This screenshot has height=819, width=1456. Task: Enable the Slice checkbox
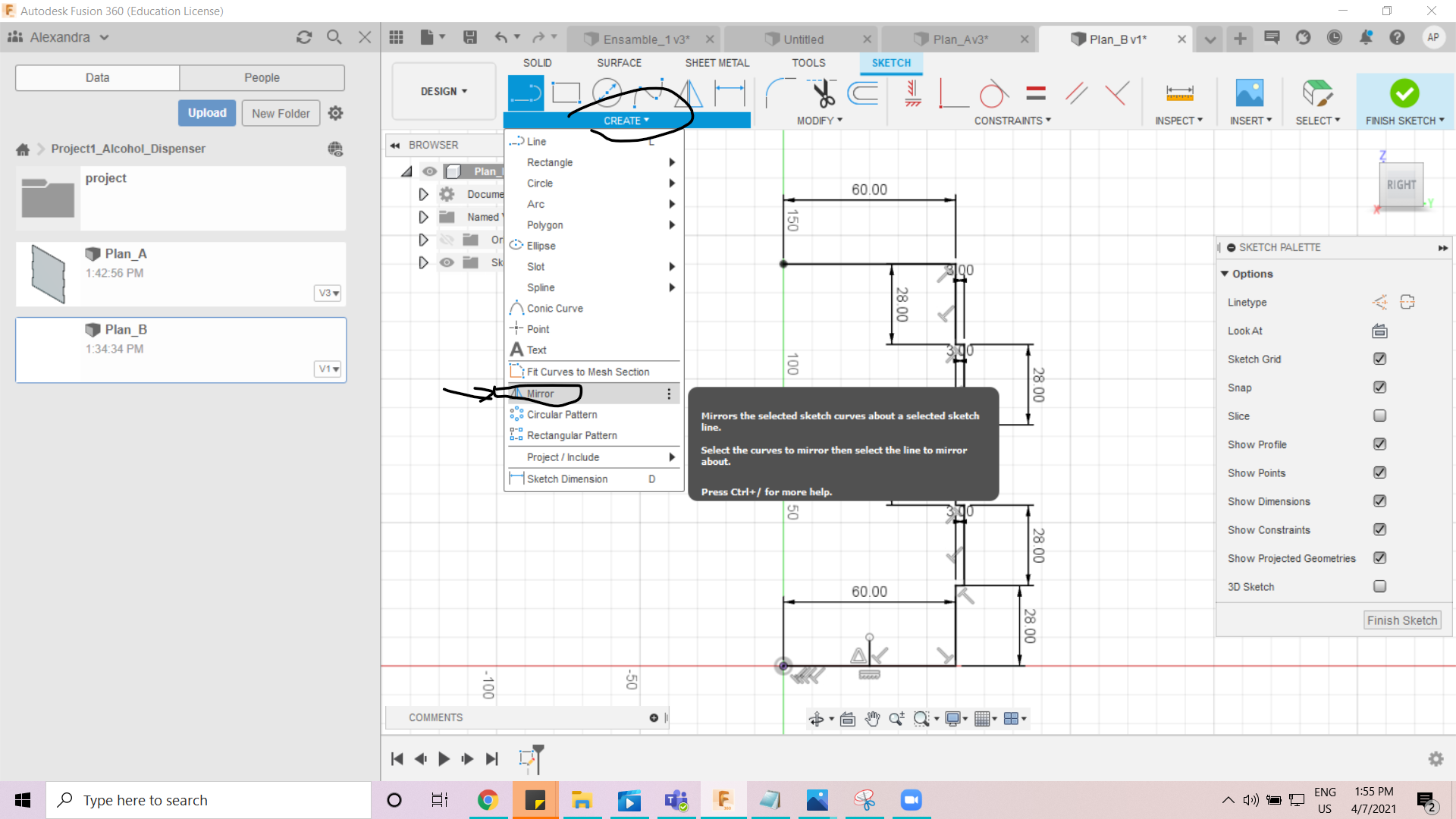point(1379,416)
